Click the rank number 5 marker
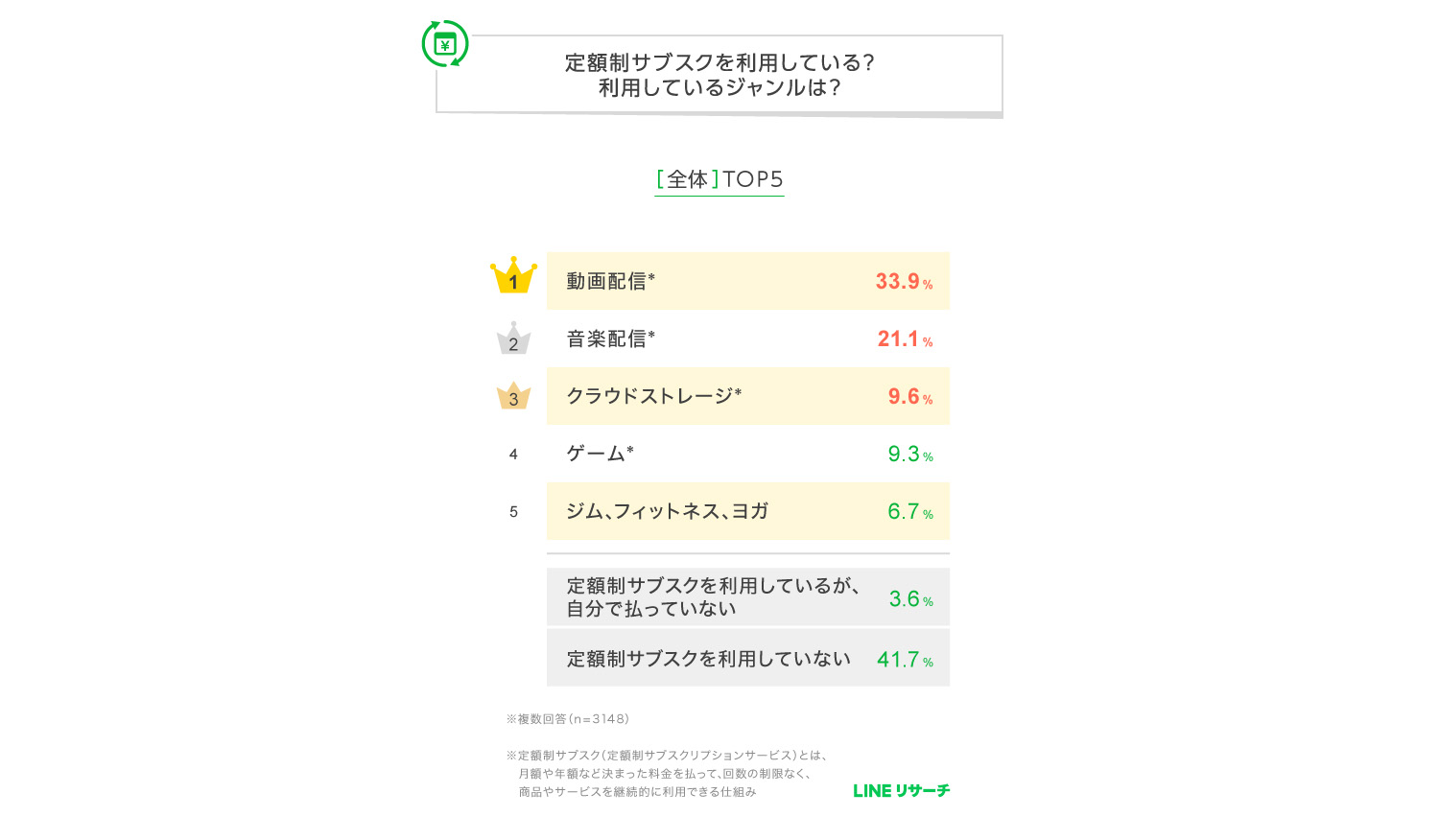The height and width of the screenshot is (840, 1439). pos(513,512)
